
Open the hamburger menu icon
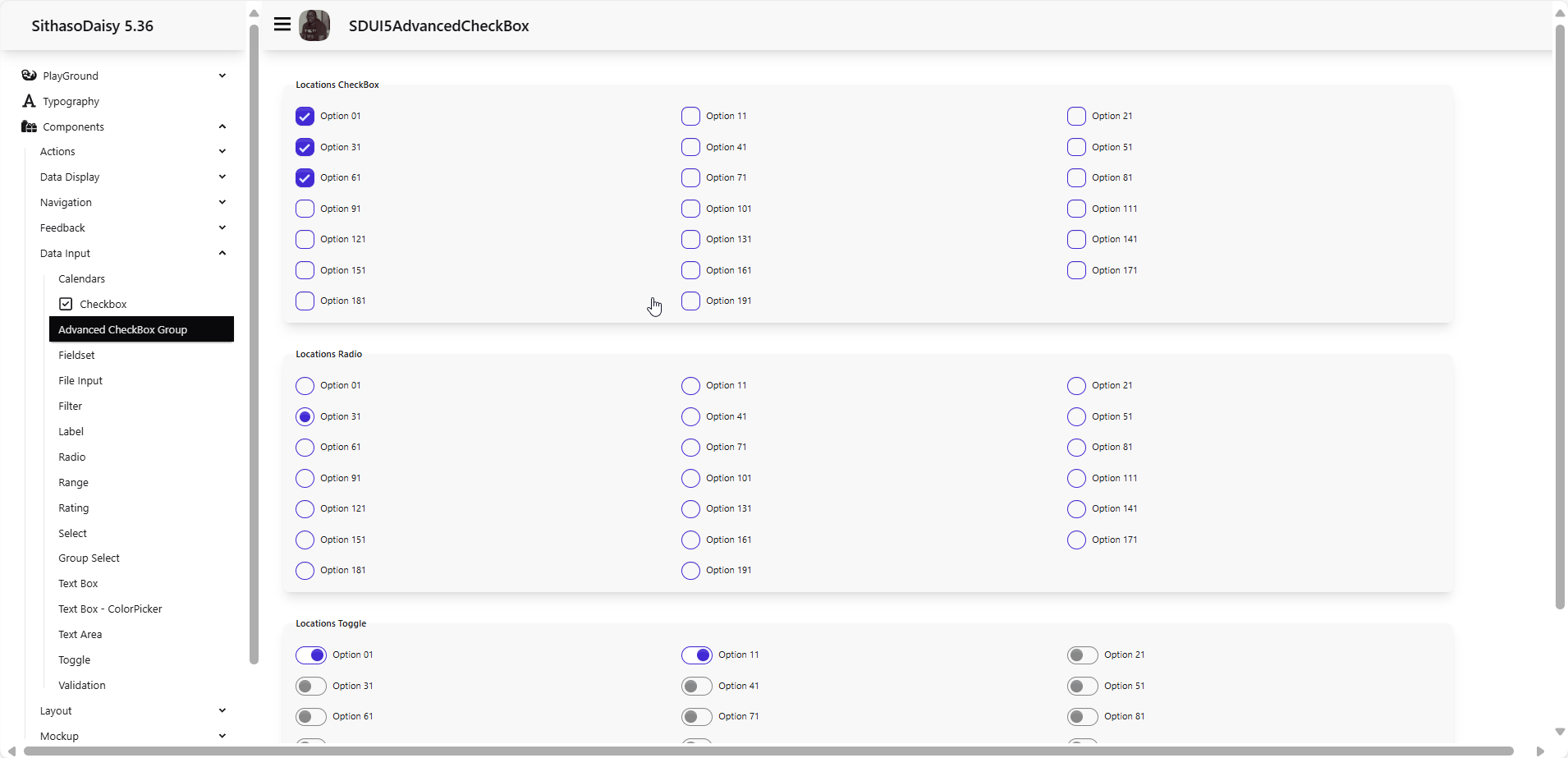tap(282, 25)
